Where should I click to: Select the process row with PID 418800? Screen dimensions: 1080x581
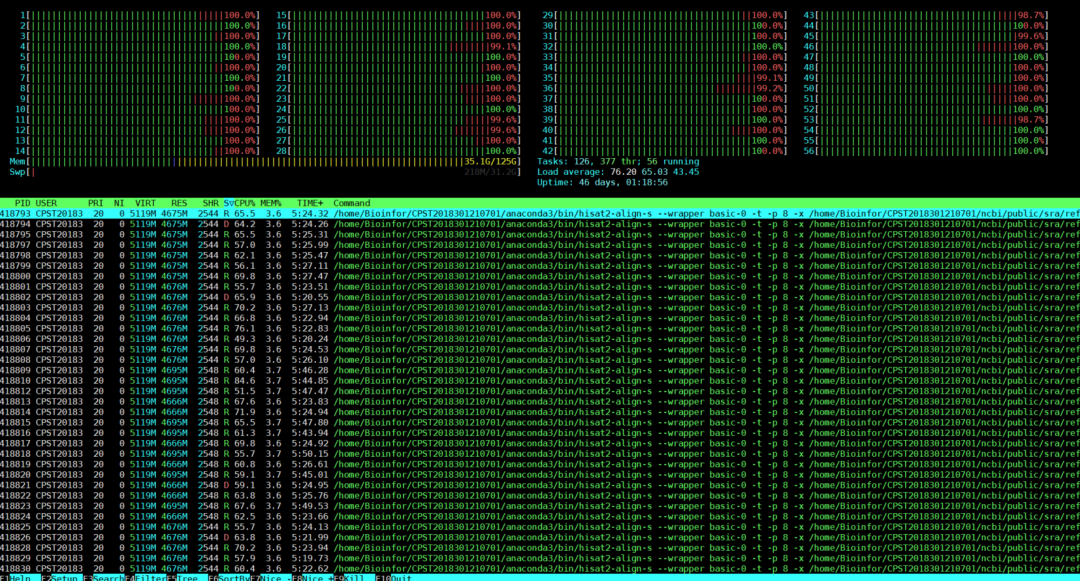click(x=540, y=276)
